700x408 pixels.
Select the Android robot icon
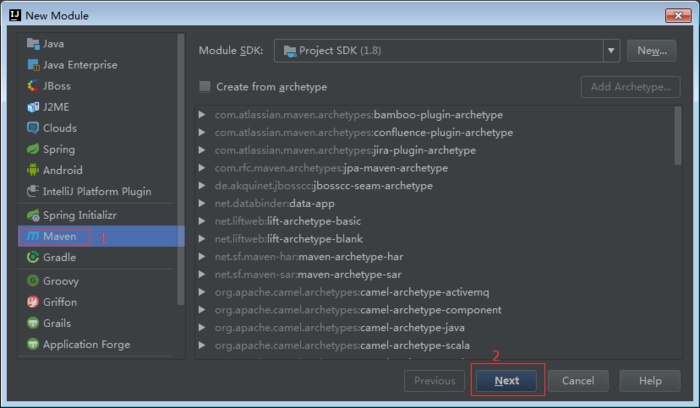[33, 170]
